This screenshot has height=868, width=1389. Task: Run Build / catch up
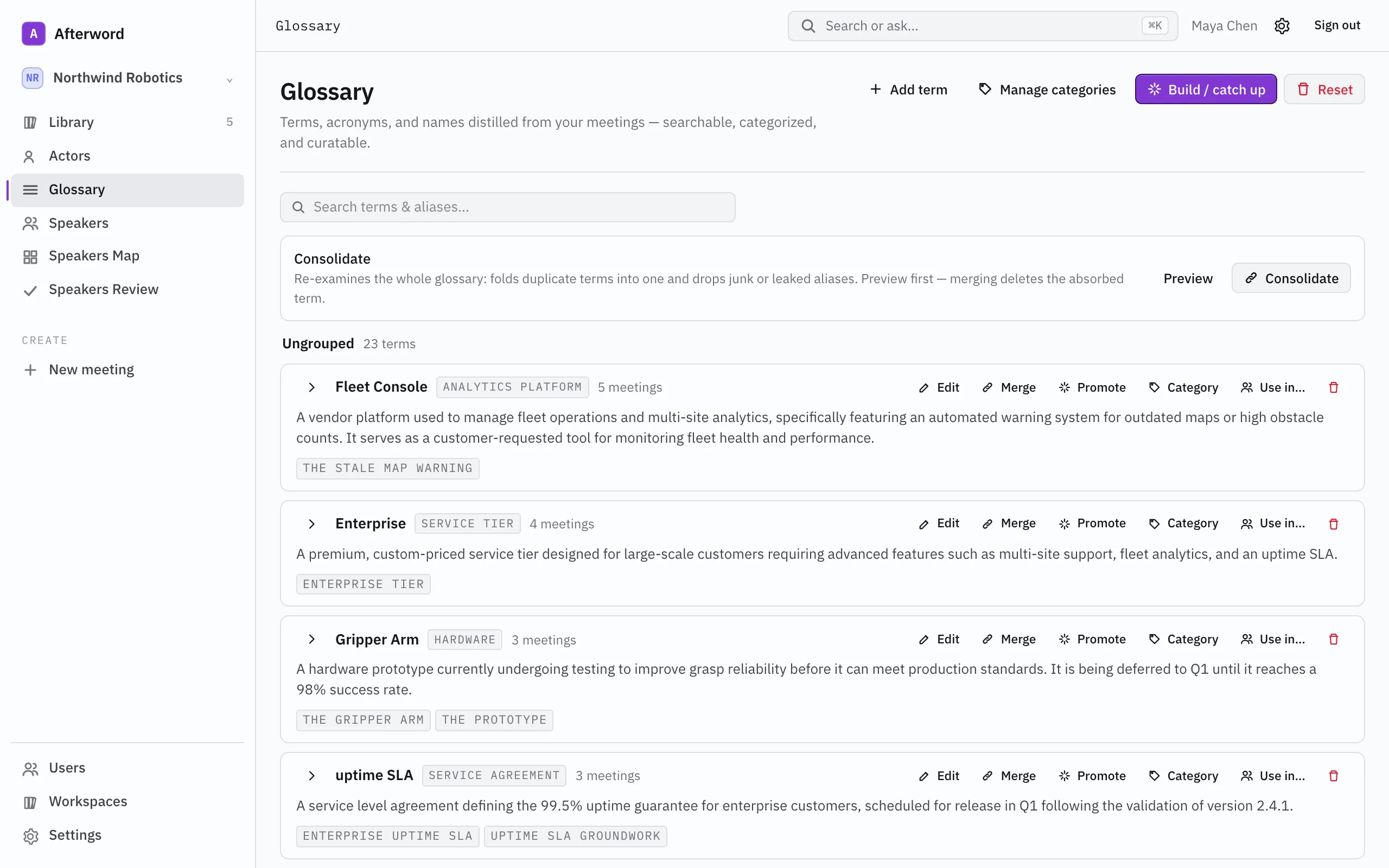1206,90
